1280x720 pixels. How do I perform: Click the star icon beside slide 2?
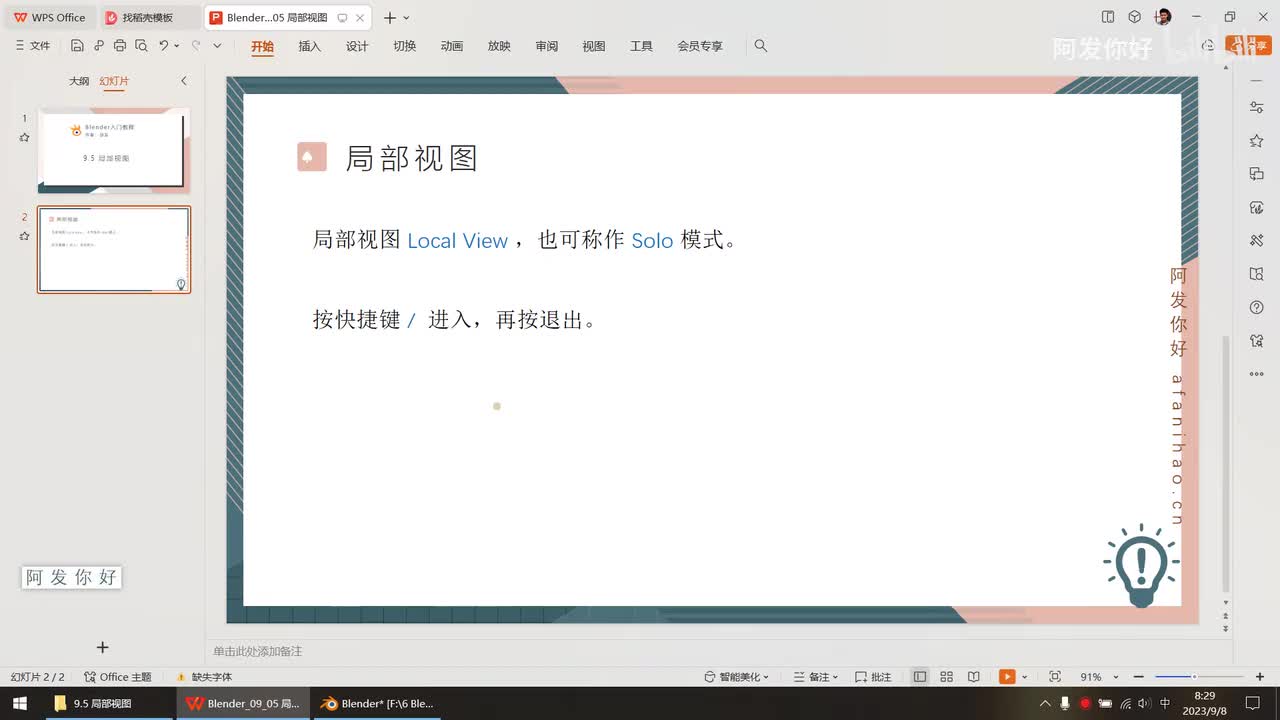[x=24, y=236]
